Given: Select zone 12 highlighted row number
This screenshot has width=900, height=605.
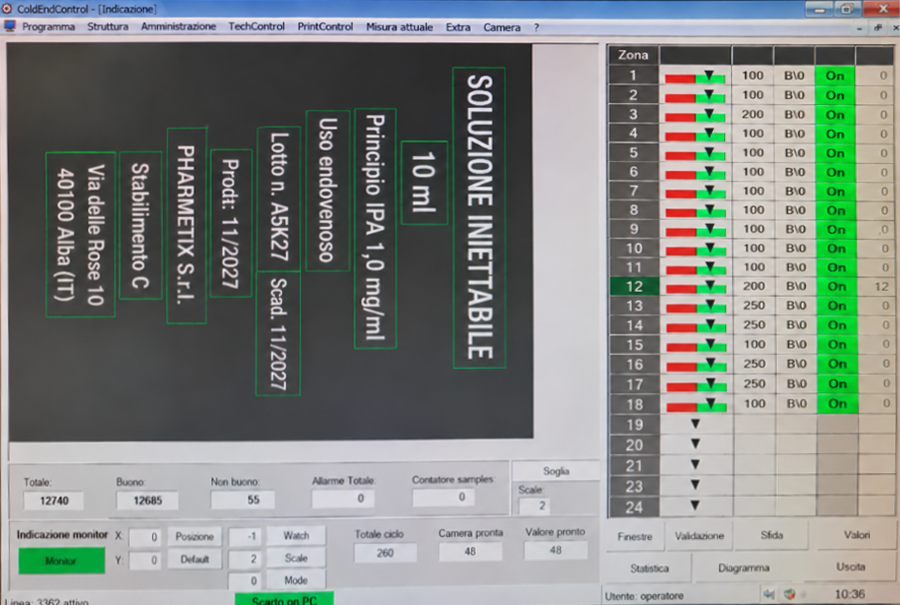Looking at the screenshot, I should pos(634,286).
